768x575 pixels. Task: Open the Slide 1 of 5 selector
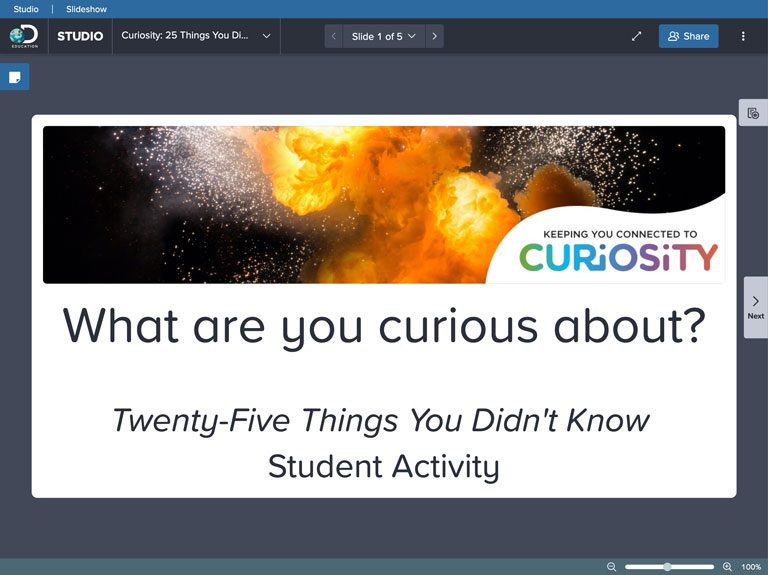[x=384, y=36]
